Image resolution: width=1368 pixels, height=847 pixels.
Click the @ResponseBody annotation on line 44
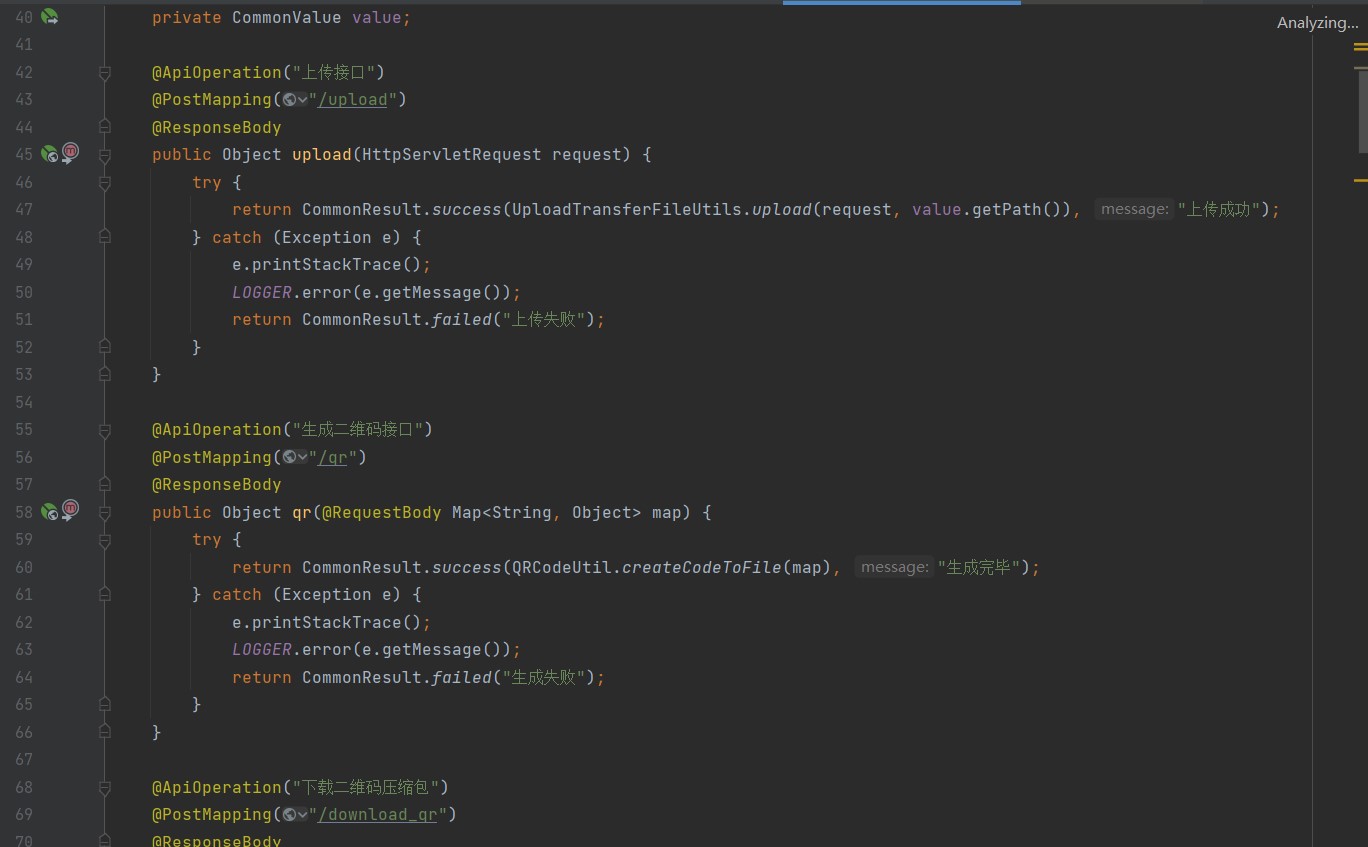[217, 127]
